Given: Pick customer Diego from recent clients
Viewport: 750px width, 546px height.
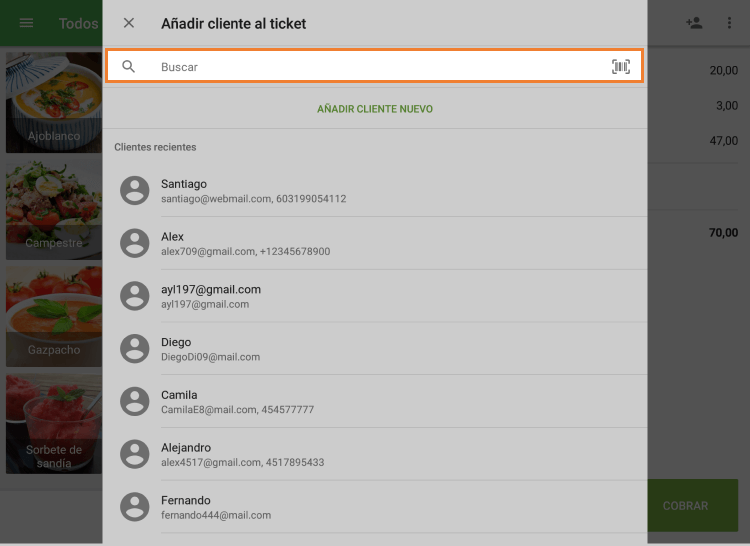Looking at the screenshot, I should (x=380, y=349).
